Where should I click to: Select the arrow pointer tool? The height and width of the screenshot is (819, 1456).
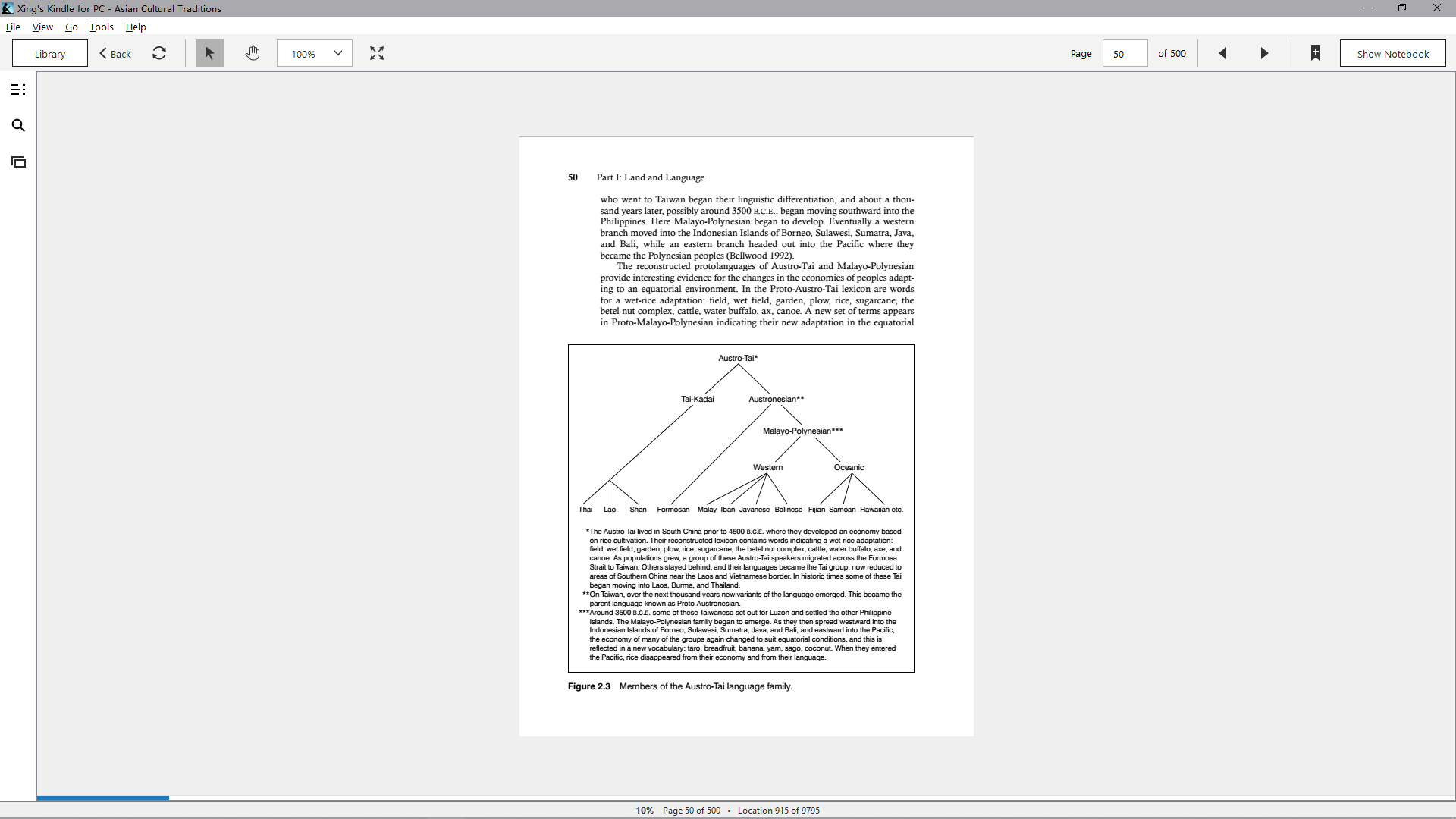point(210,53)
